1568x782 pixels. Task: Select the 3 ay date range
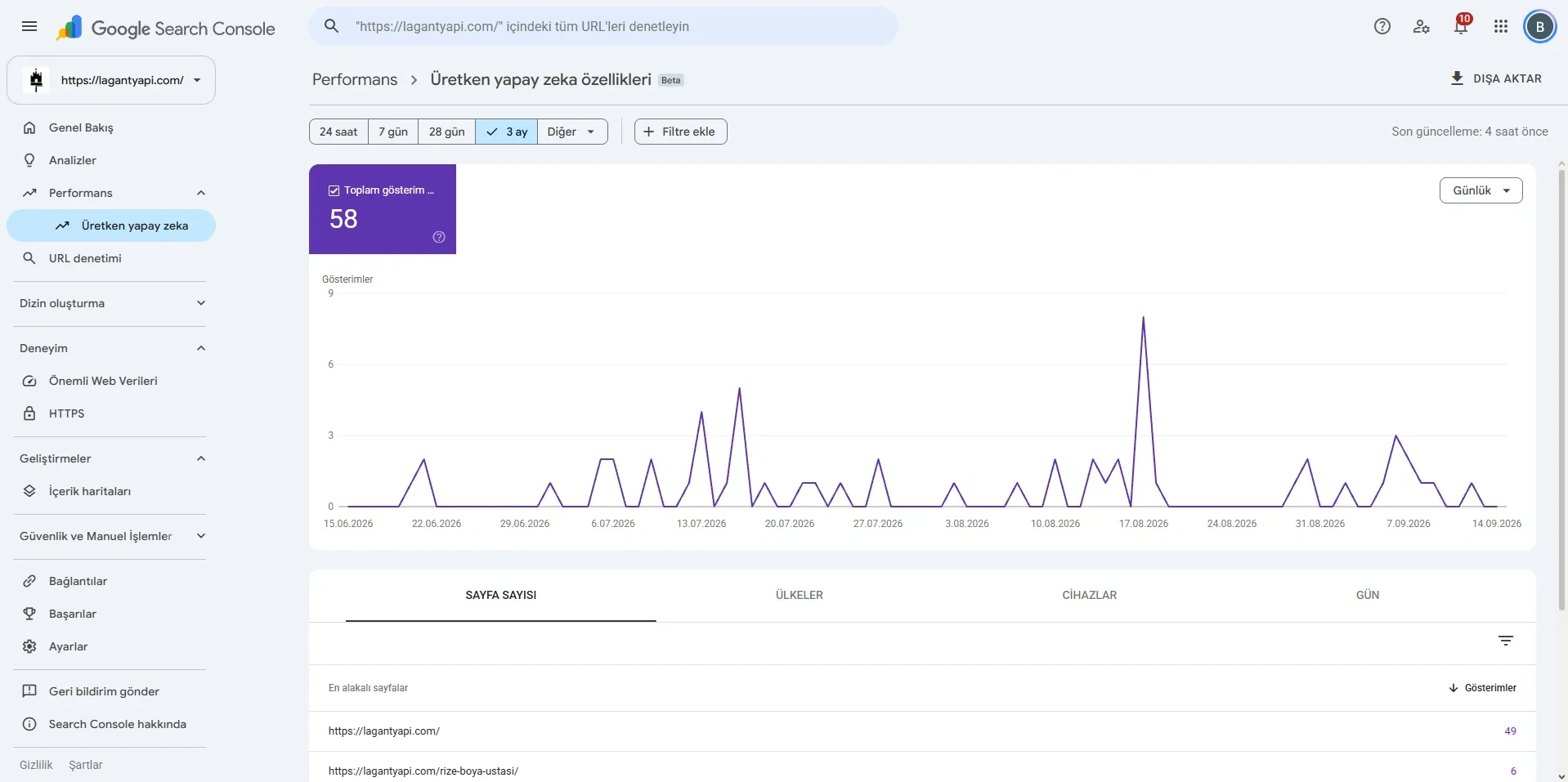click(x=506, y=132)
